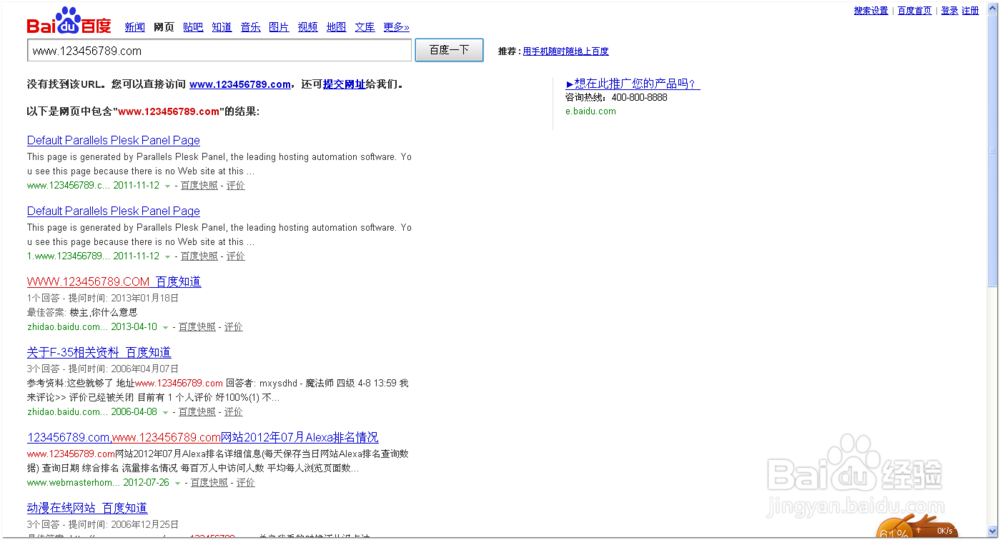The image size is (1000, 540).
Task: Open the 提交网址 submit URL link
Action: (344, 84)
